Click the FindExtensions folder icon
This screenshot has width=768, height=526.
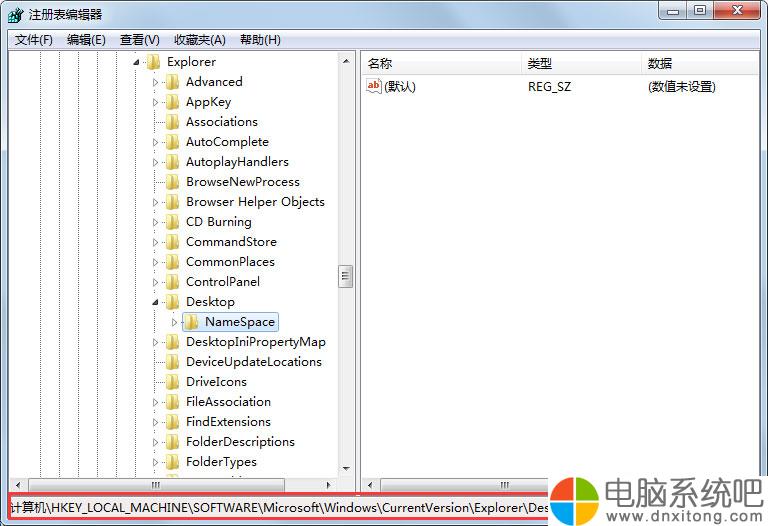(172, 422)
